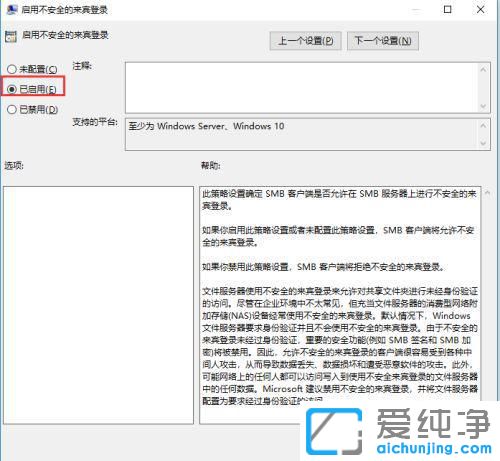Click the 支持的平台: label
The width and height of the screenshot is (500, 461).
click(x=95, y=122)
